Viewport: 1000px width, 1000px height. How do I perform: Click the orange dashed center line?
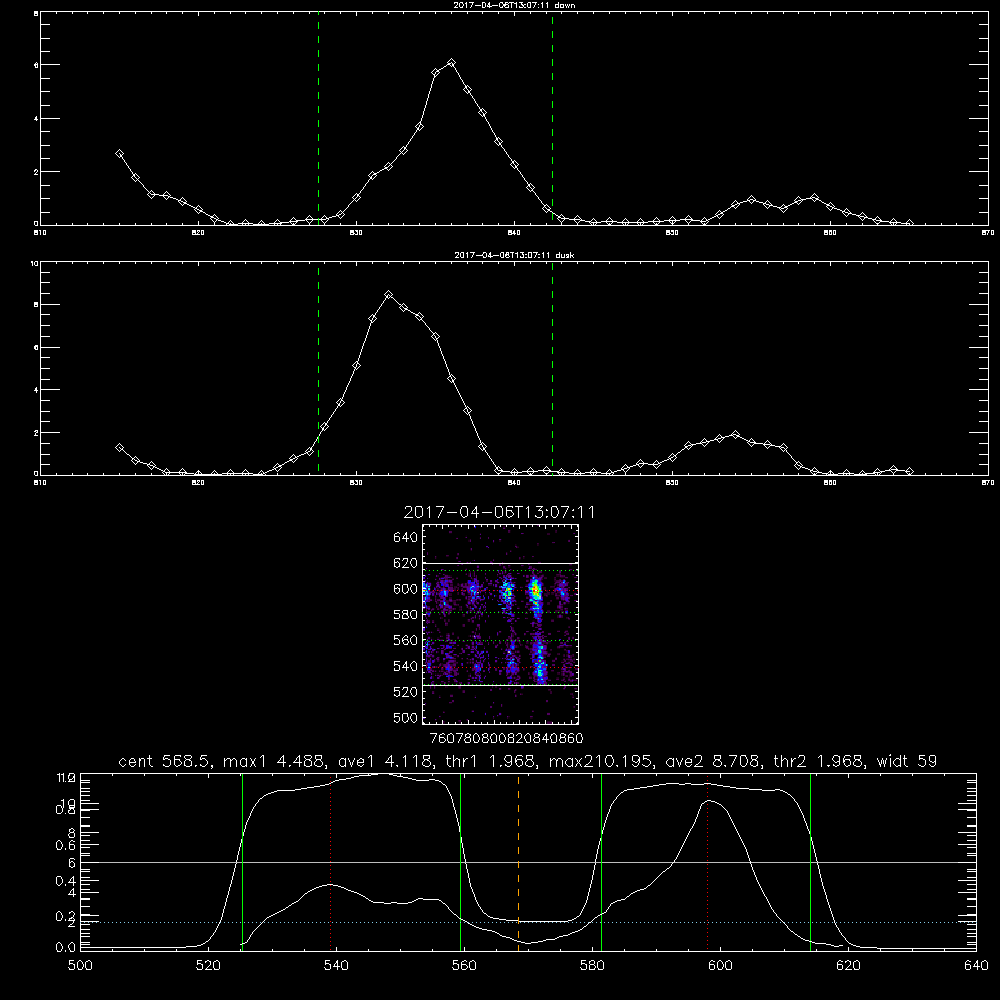click(x=518, y=861)
